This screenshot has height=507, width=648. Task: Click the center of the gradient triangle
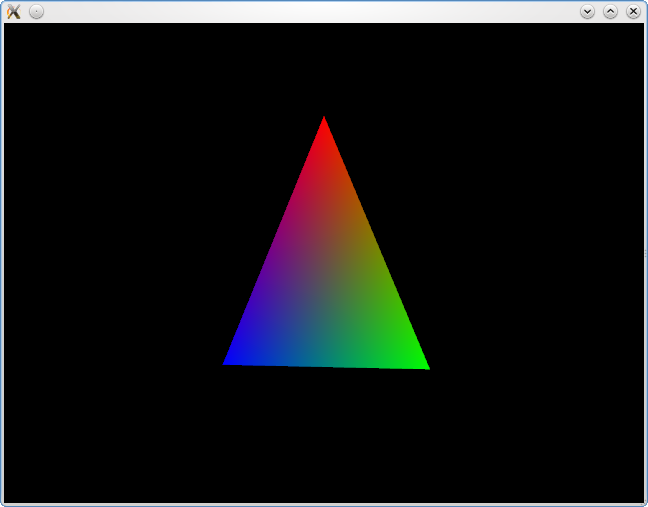[325, 285]
